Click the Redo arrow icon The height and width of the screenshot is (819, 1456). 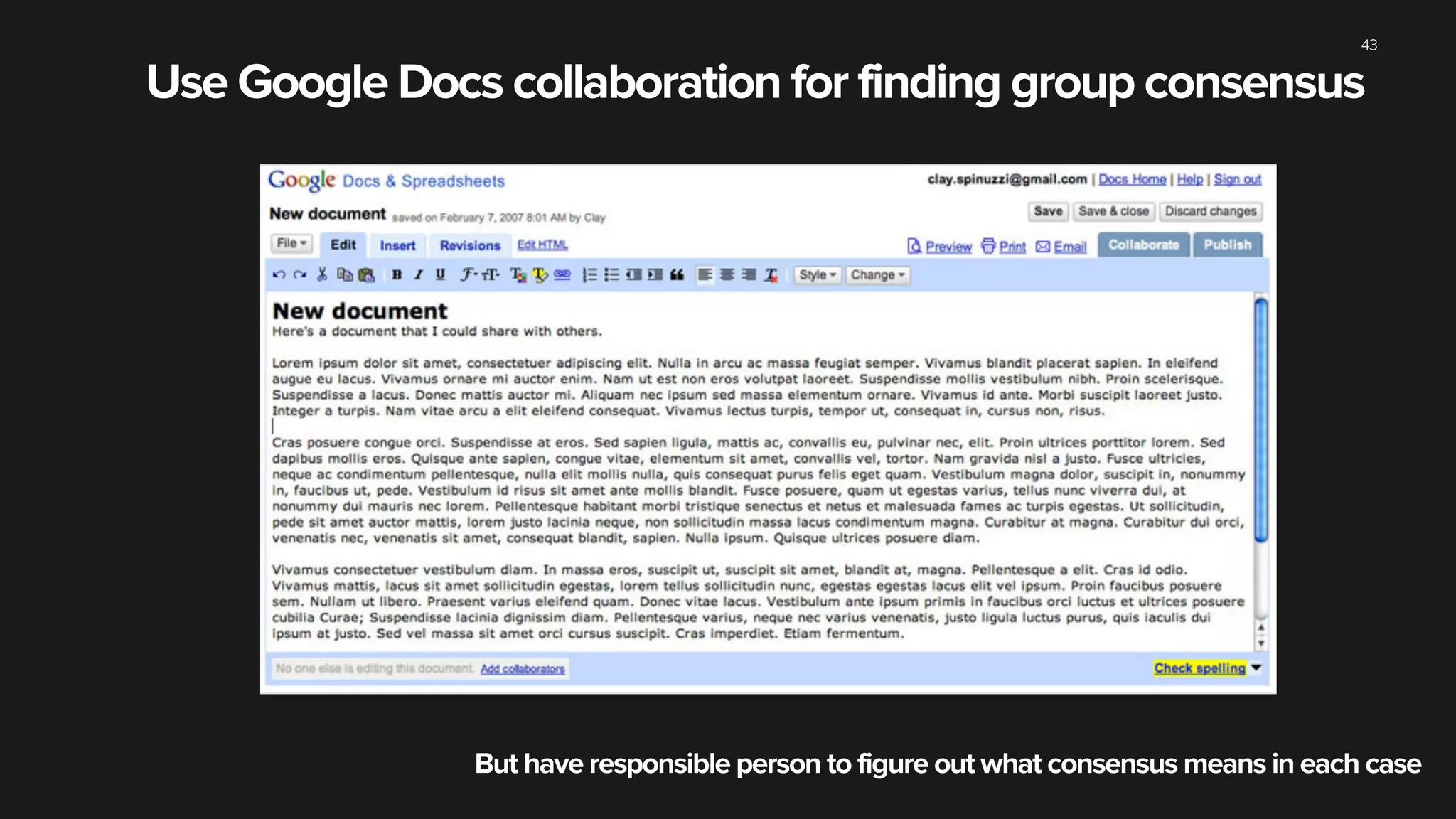coord(300,275)
